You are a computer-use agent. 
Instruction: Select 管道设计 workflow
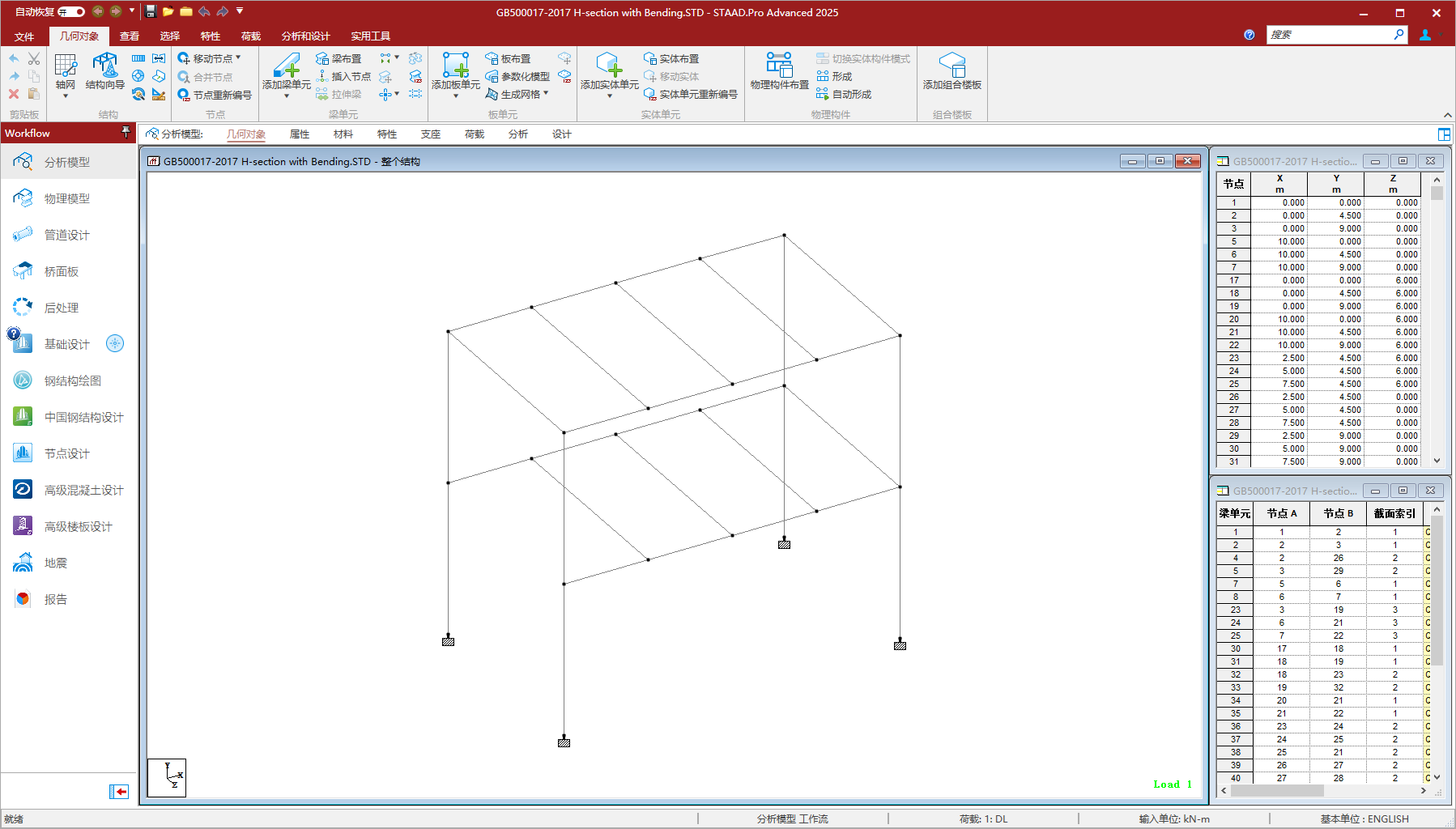click(69, 235)
